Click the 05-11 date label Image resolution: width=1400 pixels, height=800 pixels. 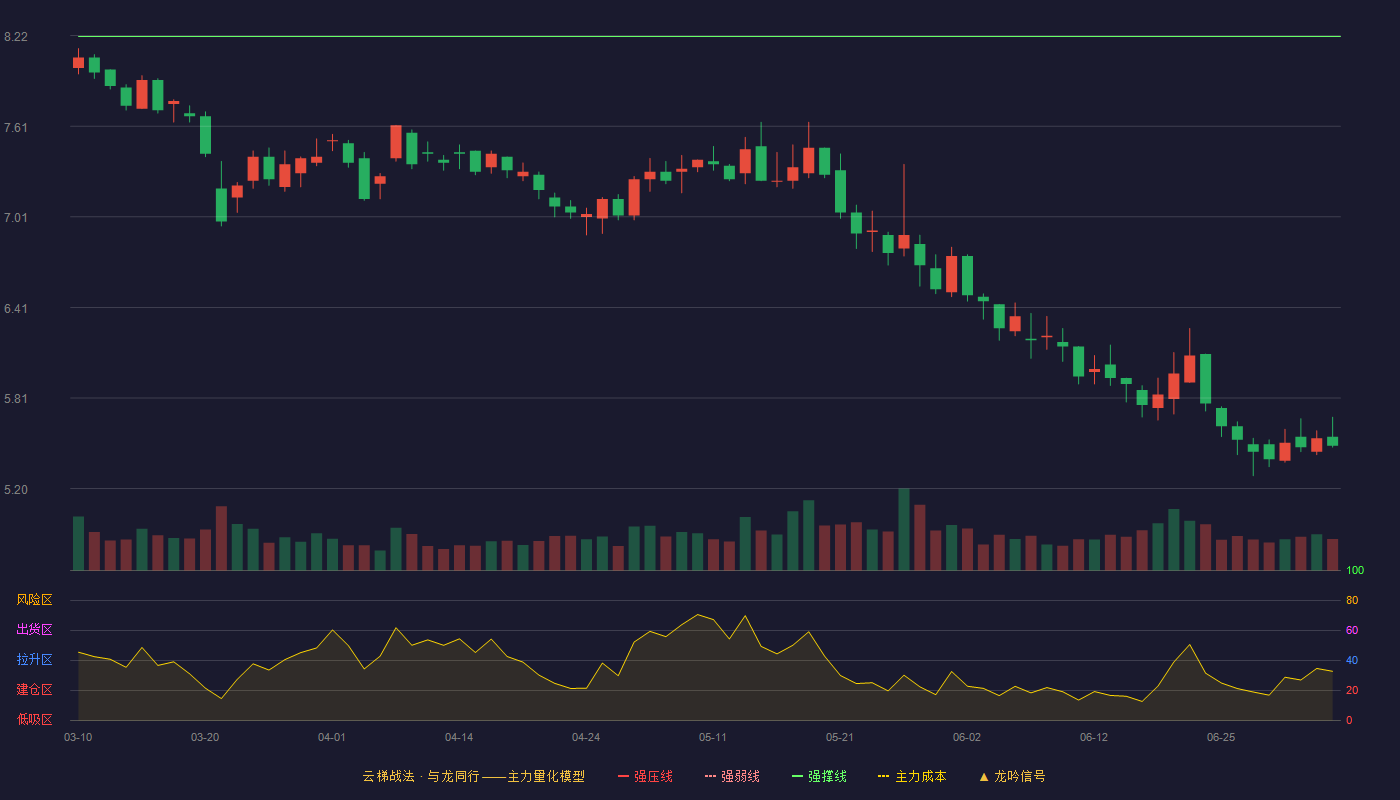click(x=713, y=737)
